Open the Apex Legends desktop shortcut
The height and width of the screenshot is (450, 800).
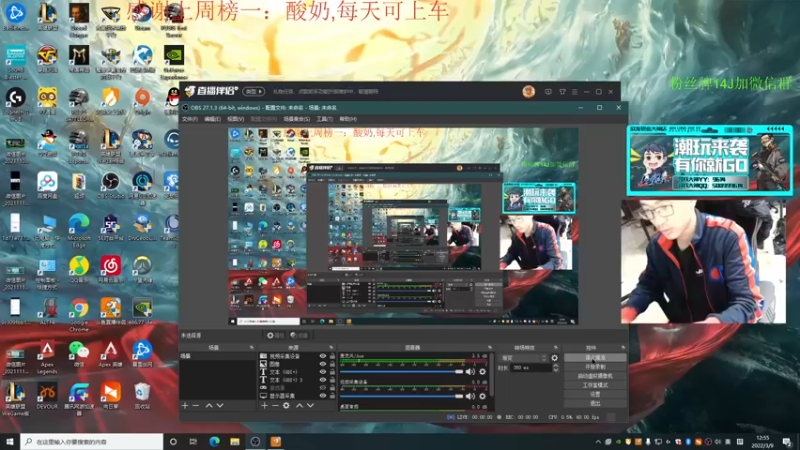tap(47, 357)
